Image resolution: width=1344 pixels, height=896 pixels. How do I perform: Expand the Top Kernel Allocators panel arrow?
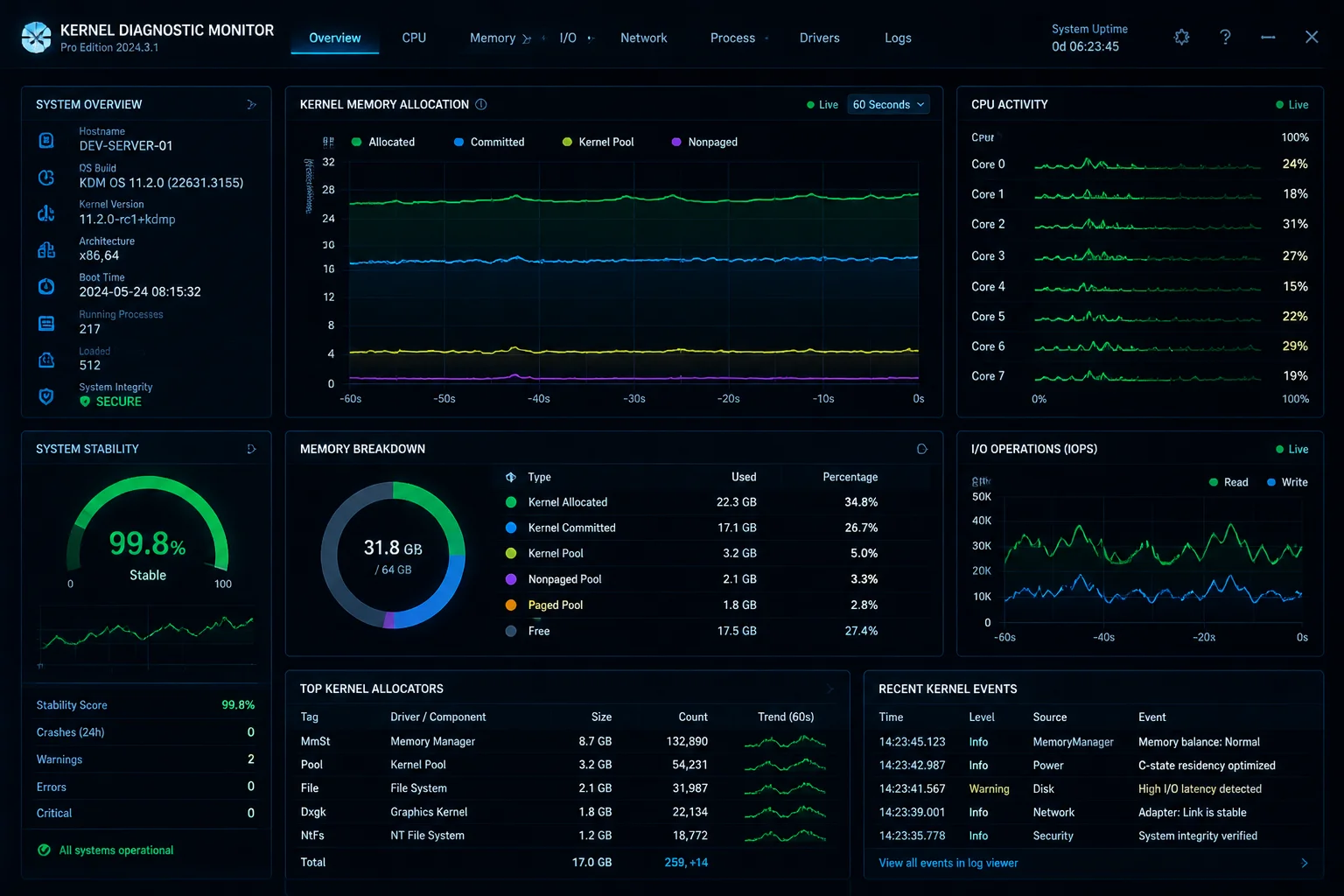coord(829,689)
